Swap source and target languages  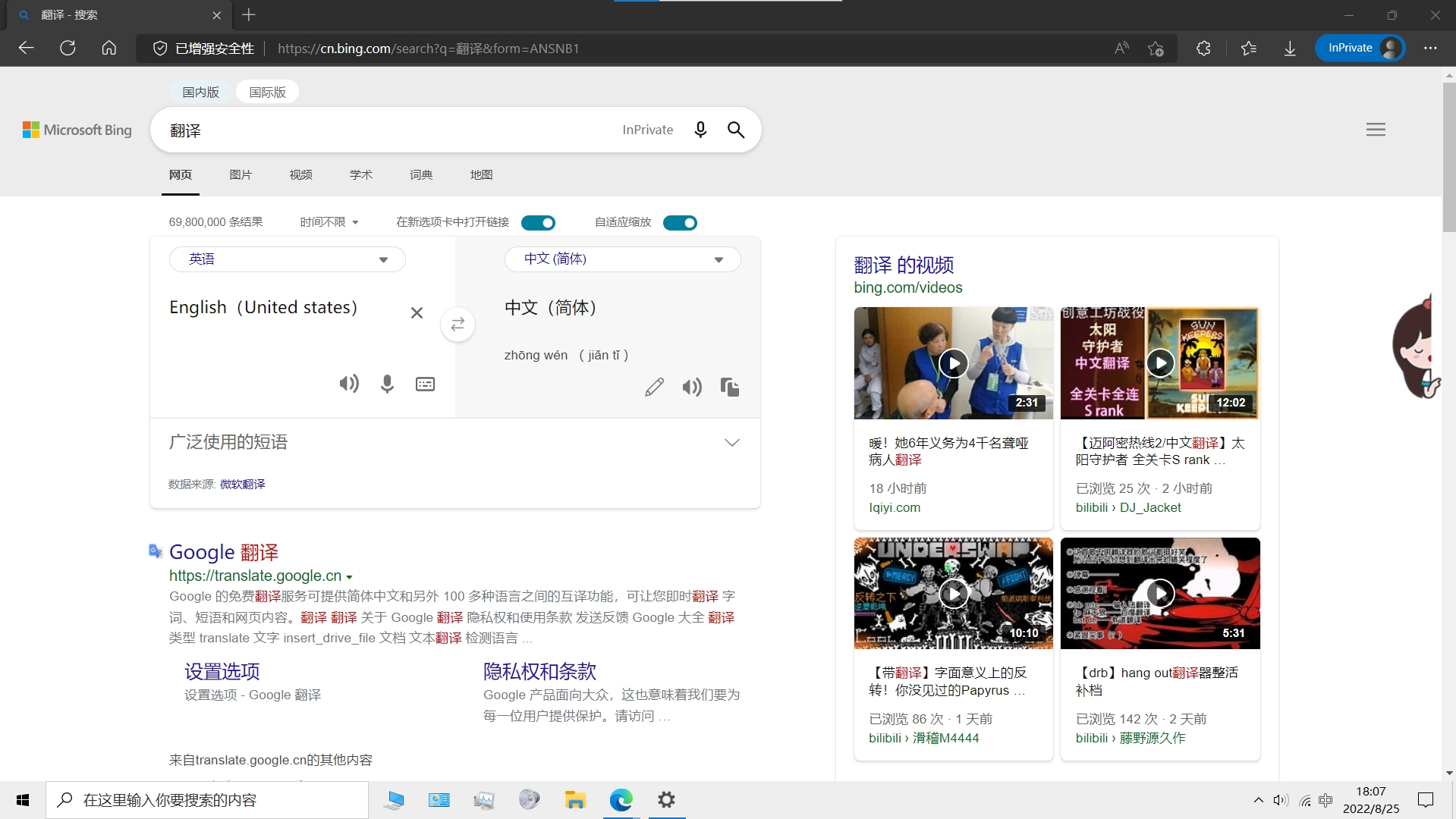pos(458,325)
